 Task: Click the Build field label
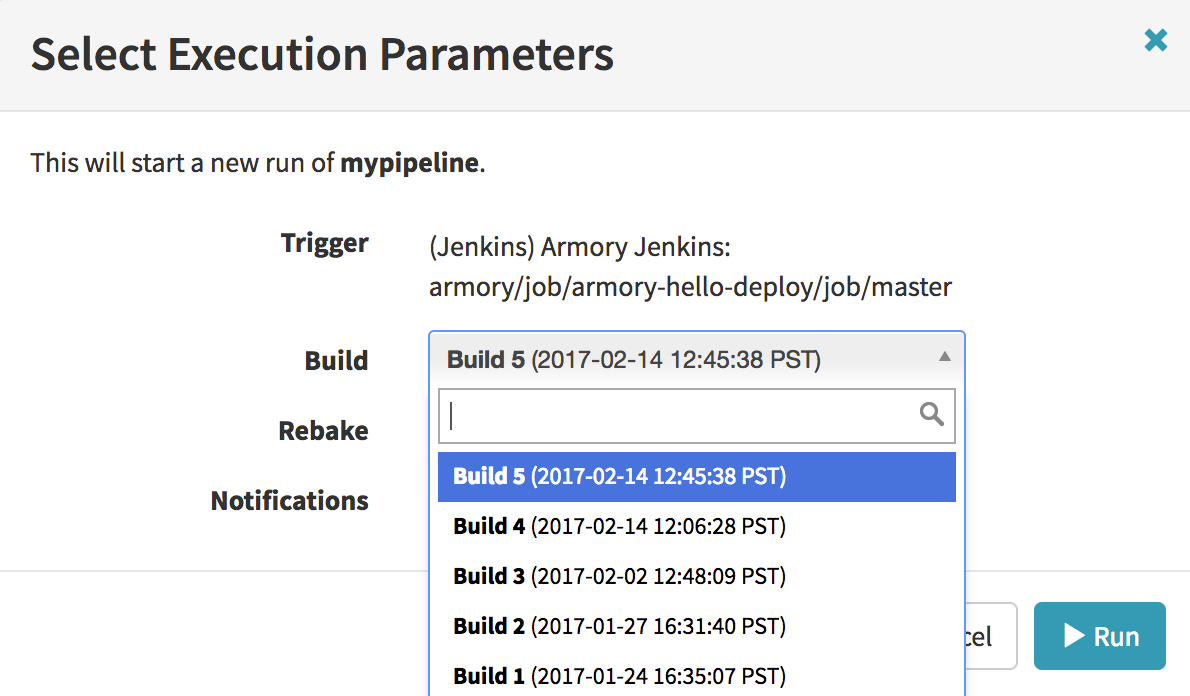[x=336, y=361]
